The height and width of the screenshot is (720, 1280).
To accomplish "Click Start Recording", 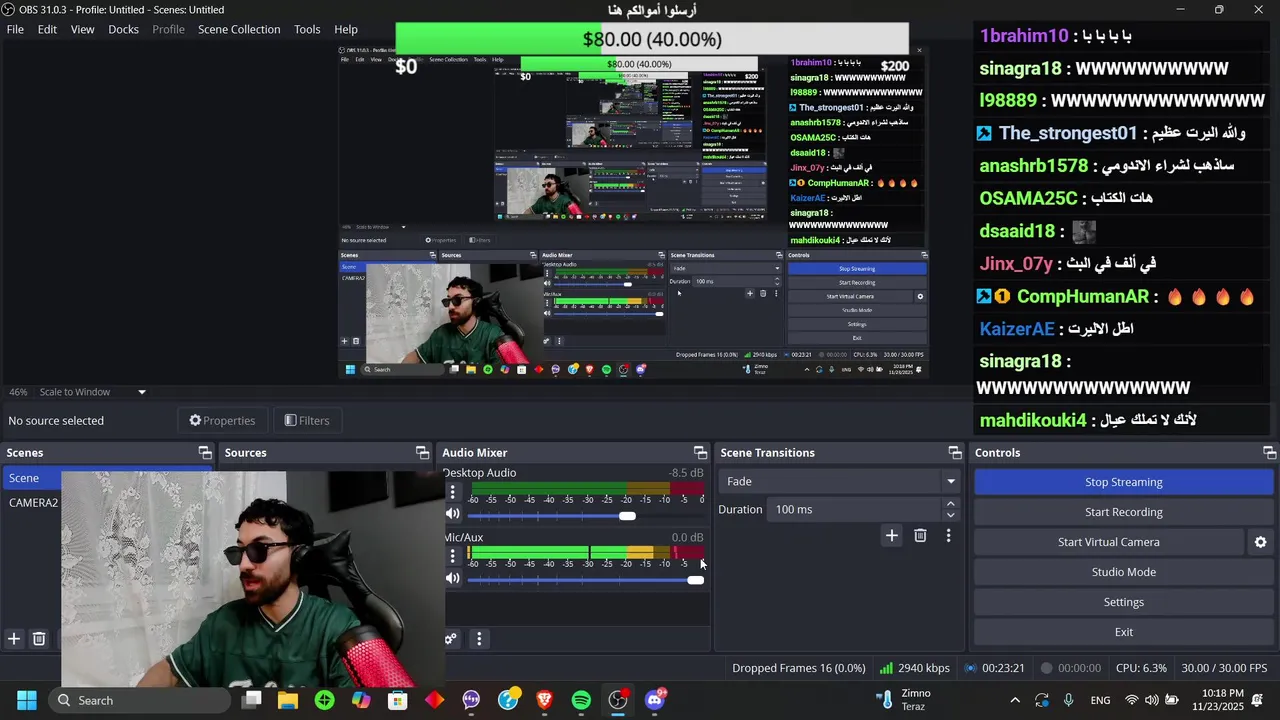I will point(1123,512).
